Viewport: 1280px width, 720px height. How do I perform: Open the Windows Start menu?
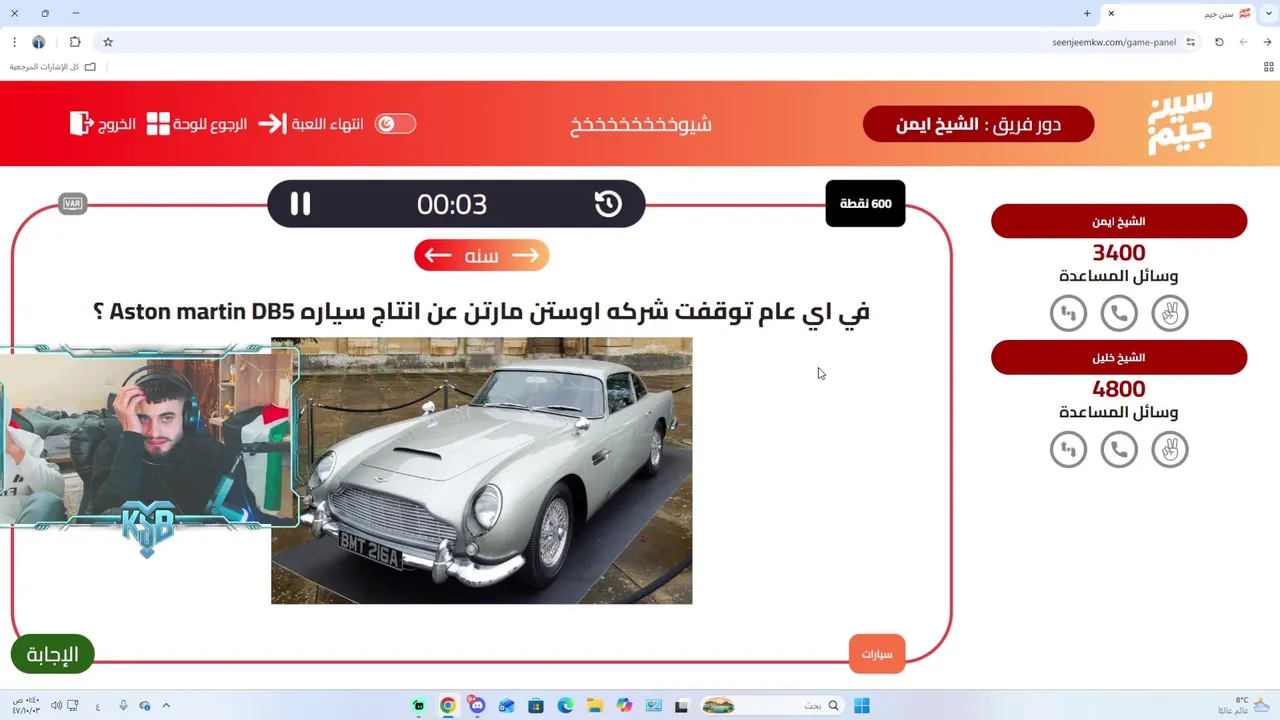[x=861, y=706]
